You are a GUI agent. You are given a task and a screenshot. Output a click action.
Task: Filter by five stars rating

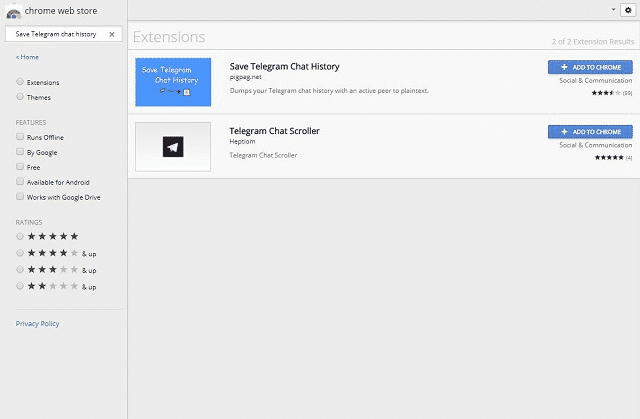pos(20,236)
